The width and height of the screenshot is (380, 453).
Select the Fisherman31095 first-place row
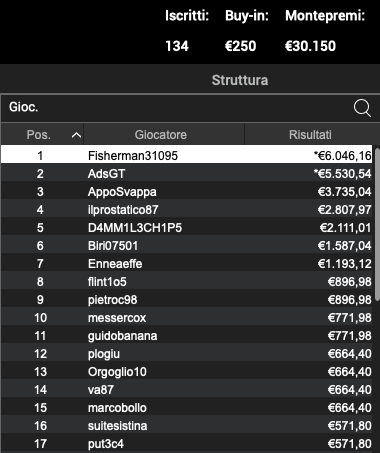point(187,155)
